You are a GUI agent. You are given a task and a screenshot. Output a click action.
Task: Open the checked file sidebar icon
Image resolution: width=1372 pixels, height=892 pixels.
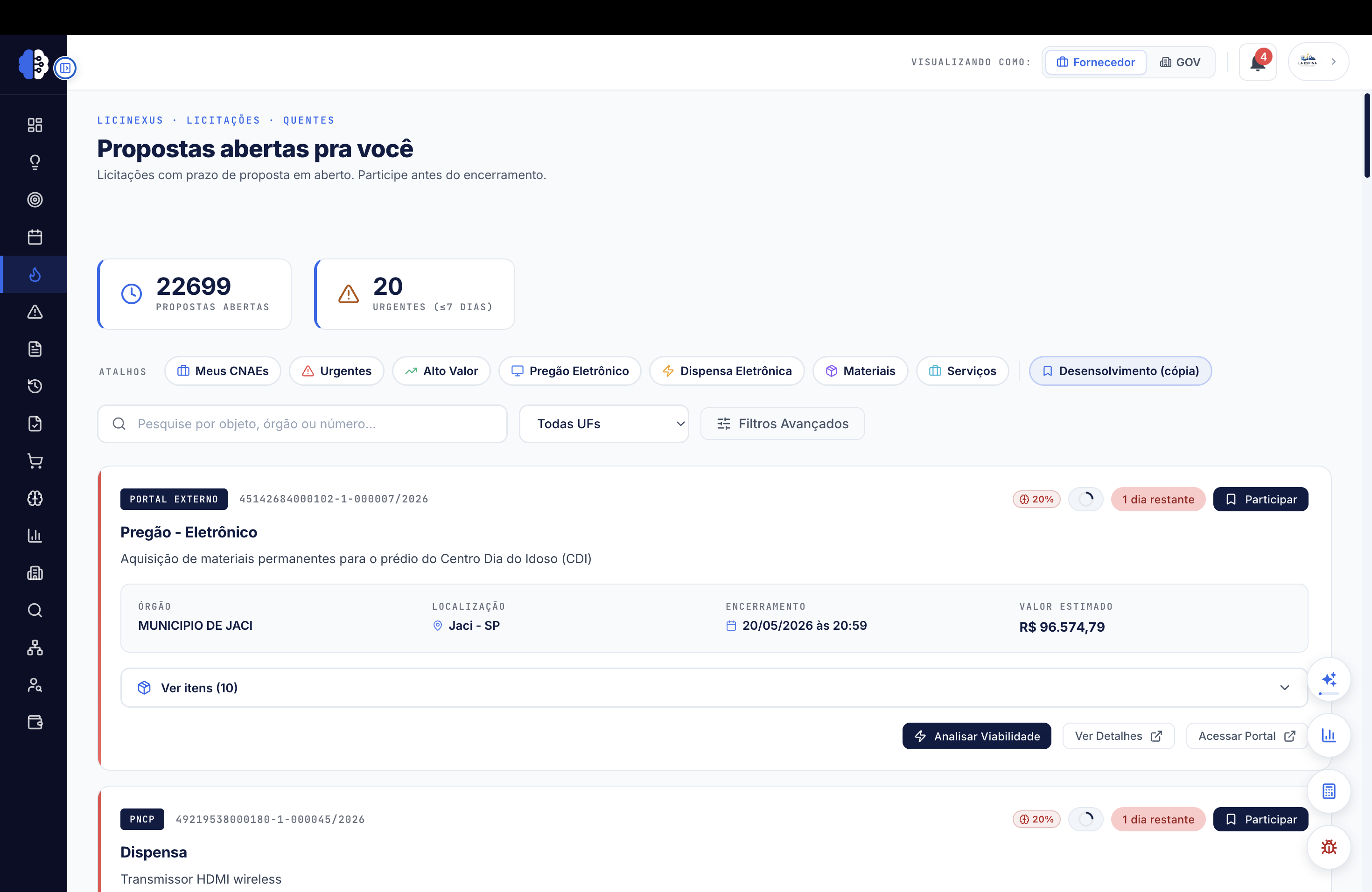click(35, 424)
